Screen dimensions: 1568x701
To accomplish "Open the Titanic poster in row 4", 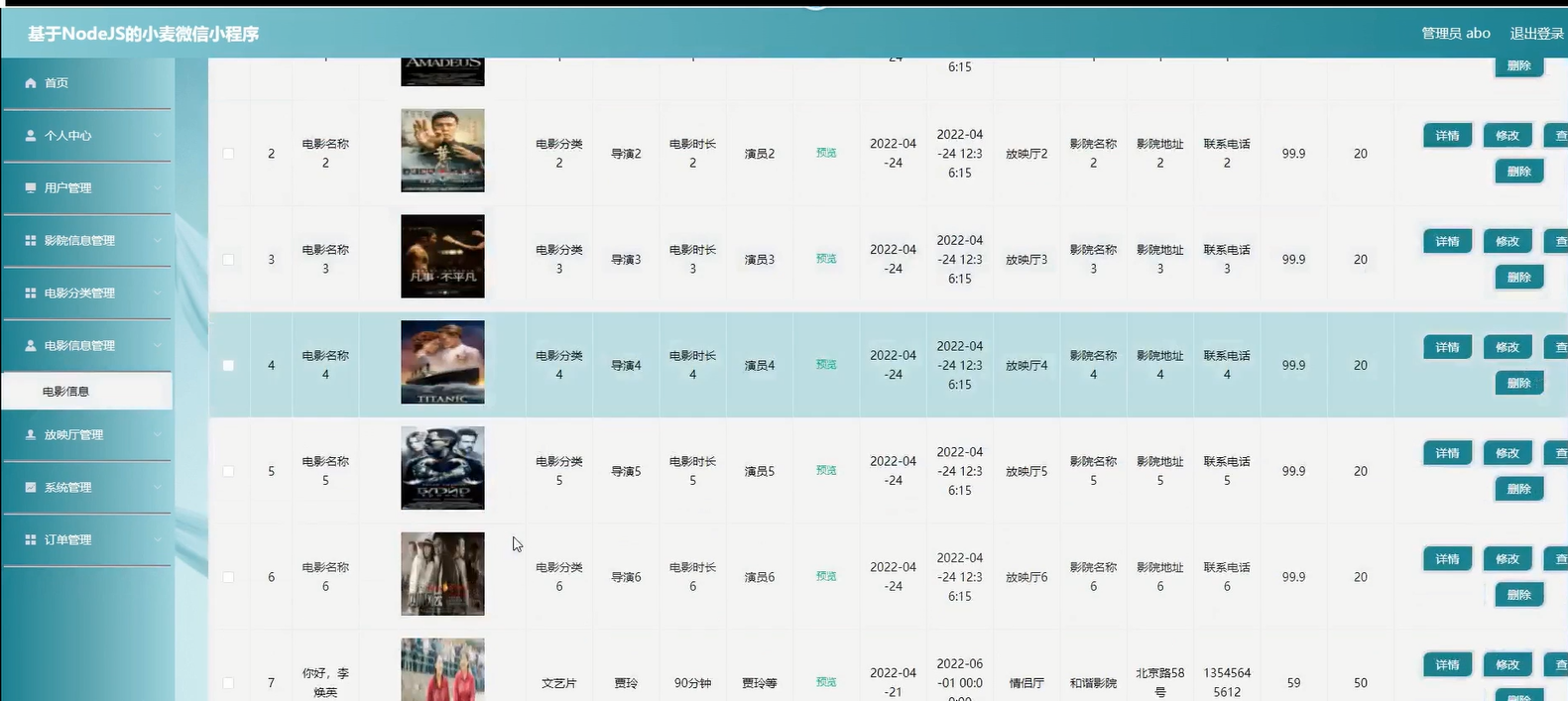I will tap(442, 363).
